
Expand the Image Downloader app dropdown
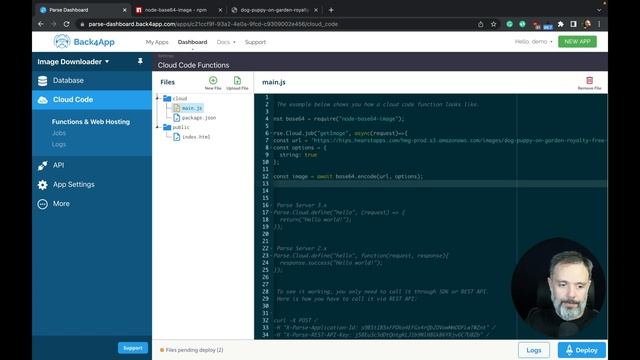point(73,62)
